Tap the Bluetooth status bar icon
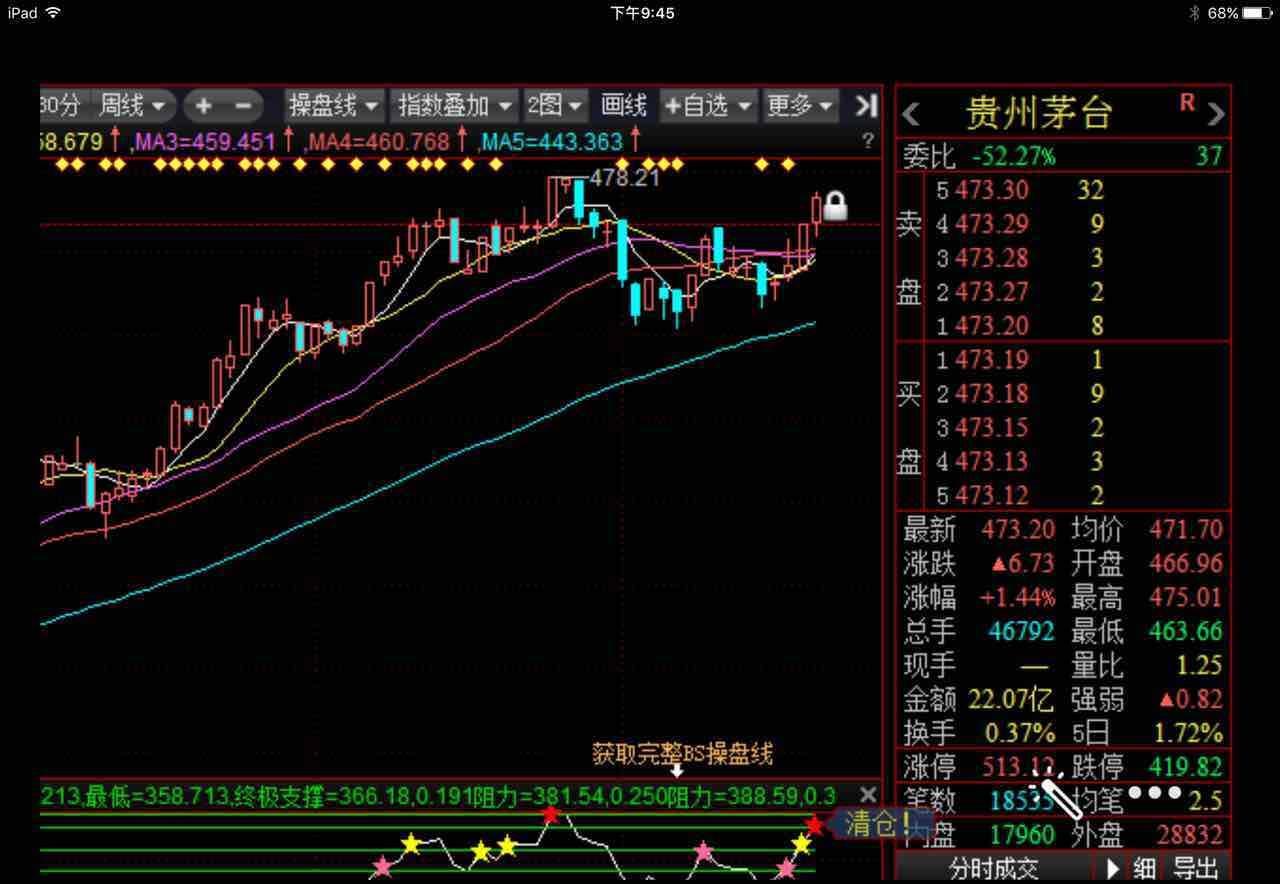The image size is (1280, 884). [1194, 13]
